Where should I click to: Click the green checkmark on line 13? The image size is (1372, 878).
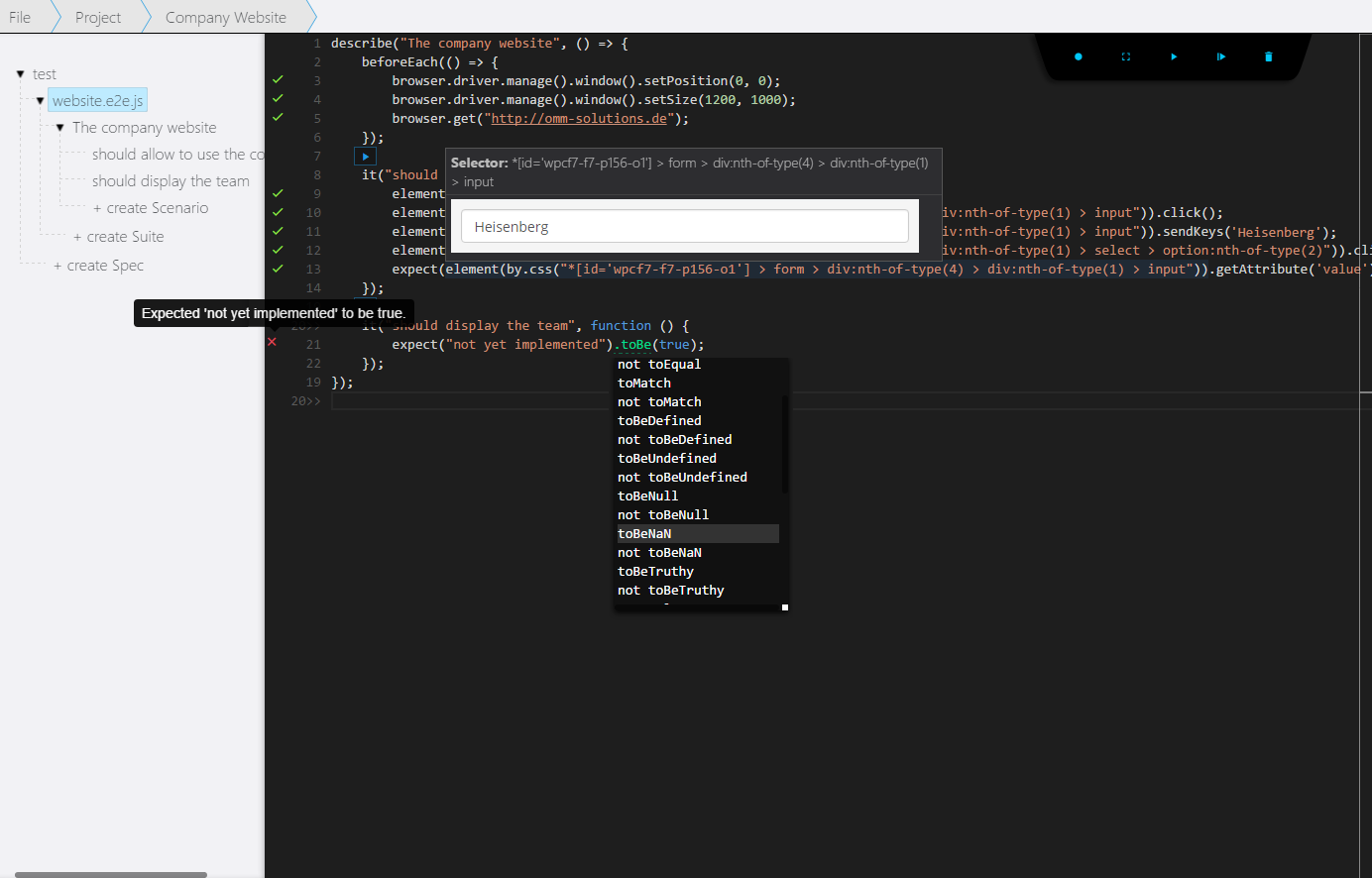click(x=278, y=269)
